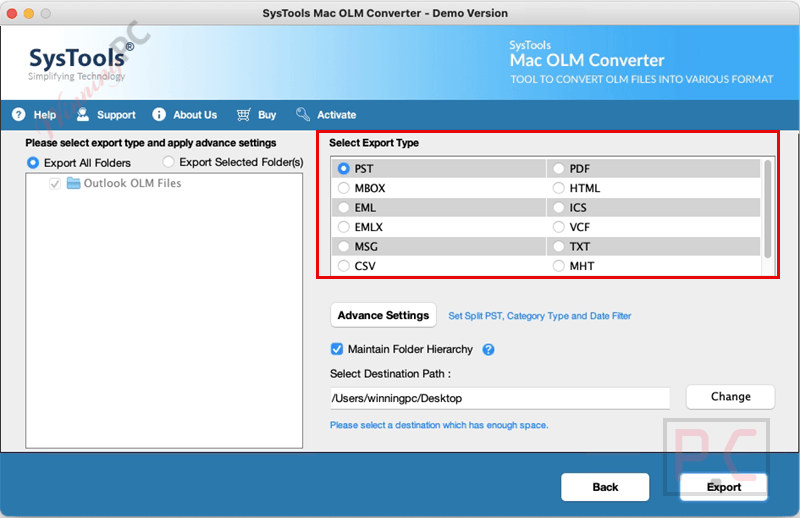
Task: Click the destination path input field
Action: tap(500, 398)
